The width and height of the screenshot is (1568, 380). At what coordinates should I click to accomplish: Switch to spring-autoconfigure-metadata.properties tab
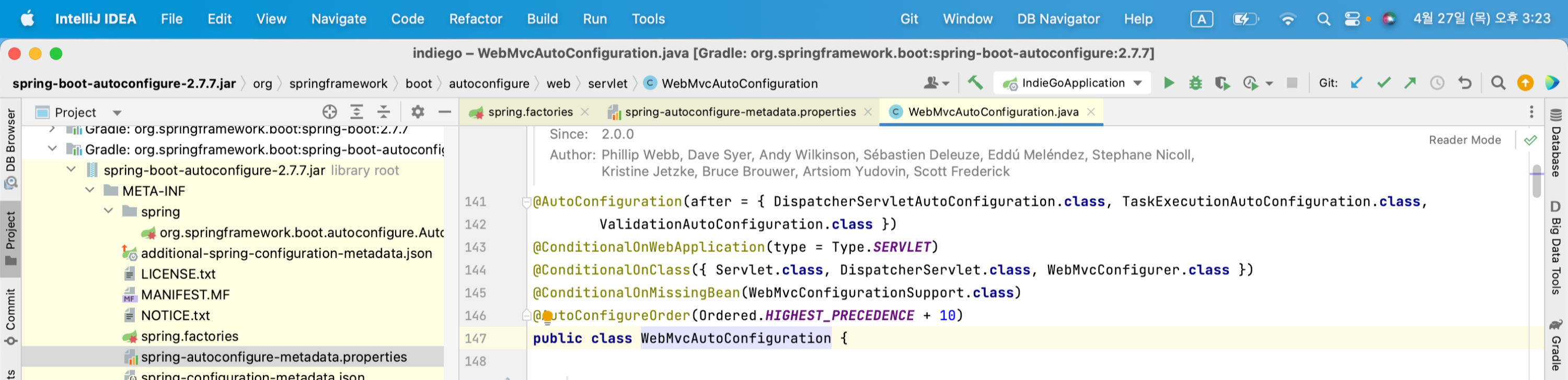[x=740, y=112]
